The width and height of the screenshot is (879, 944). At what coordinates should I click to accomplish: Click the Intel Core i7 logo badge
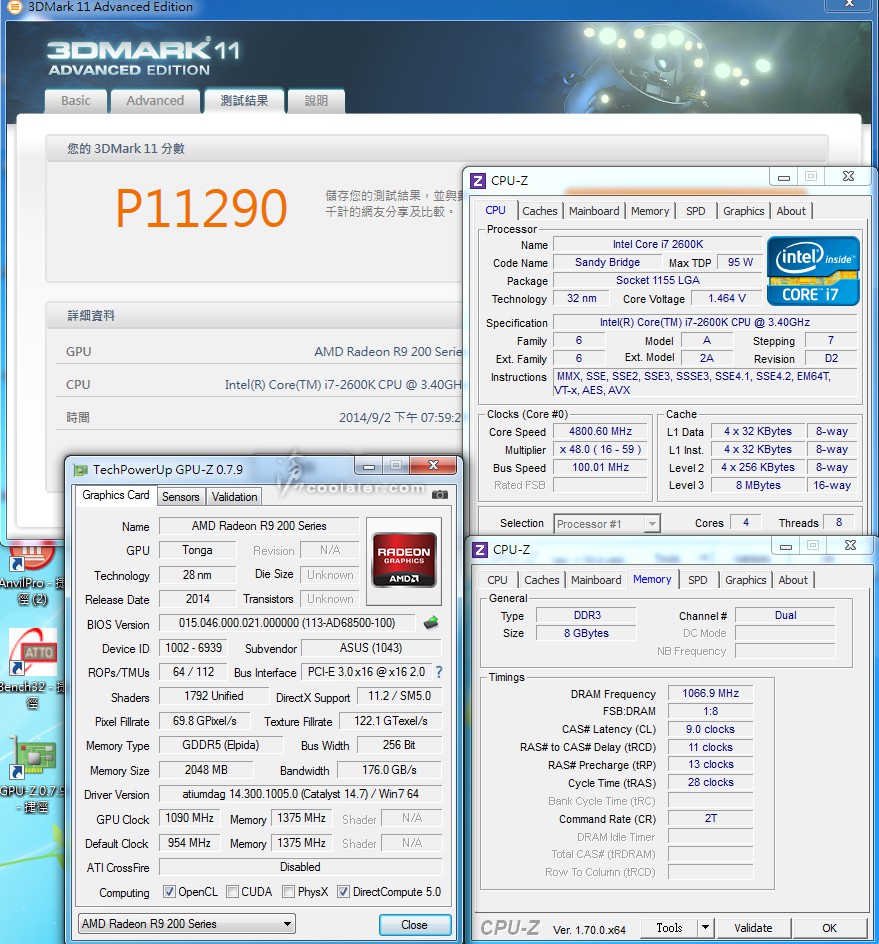(x=813, y=272)
